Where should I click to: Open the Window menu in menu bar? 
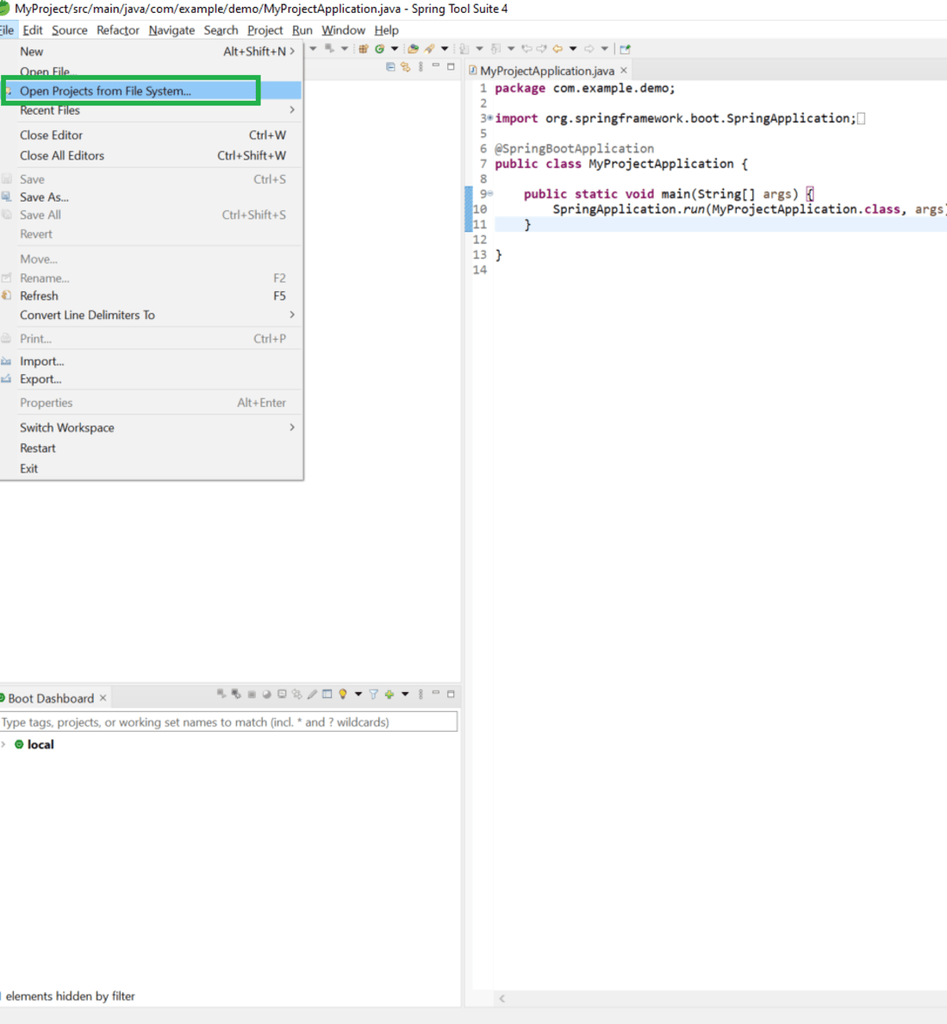(x=343, y=30)
